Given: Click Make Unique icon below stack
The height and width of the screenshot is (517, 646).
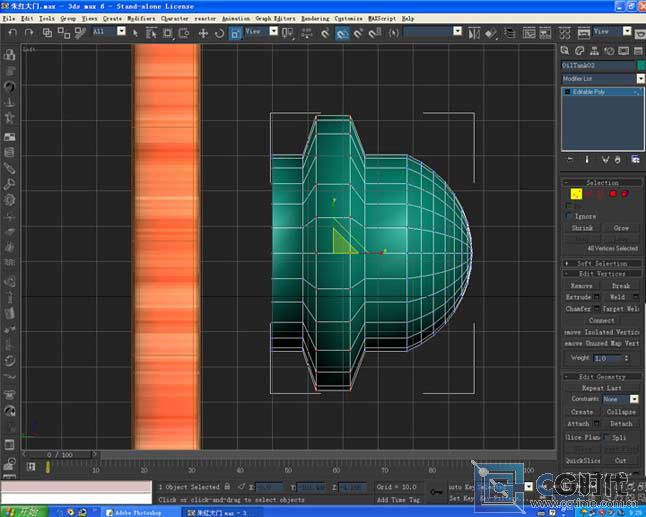Looking at the screenshot, I should coord(605,159).
